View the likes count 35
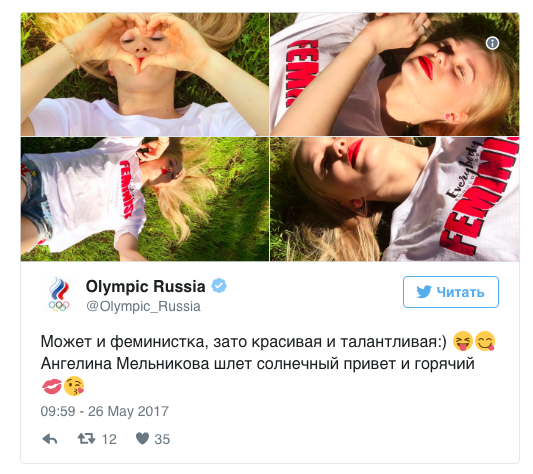Viewport: 533px width, 474px height. [162, 439]
